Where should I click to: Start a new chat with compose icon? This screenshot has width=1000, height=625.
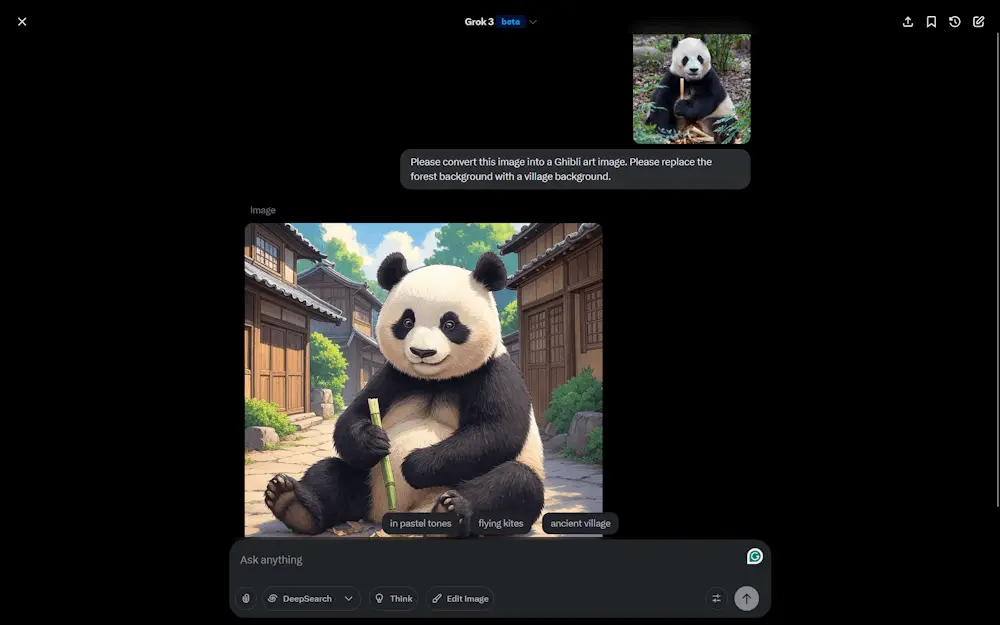point(978,22)
